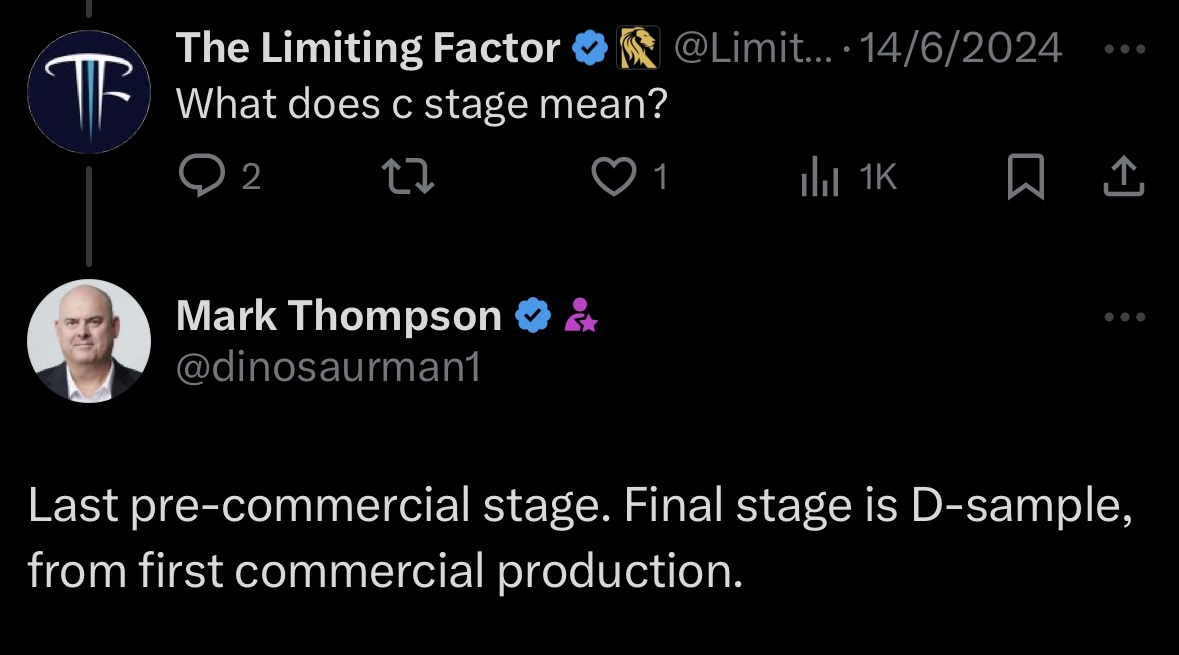Click The Limiting Factor profile avatar
This screenshot has height=655, width=1179.
click(x=89, y=92)
